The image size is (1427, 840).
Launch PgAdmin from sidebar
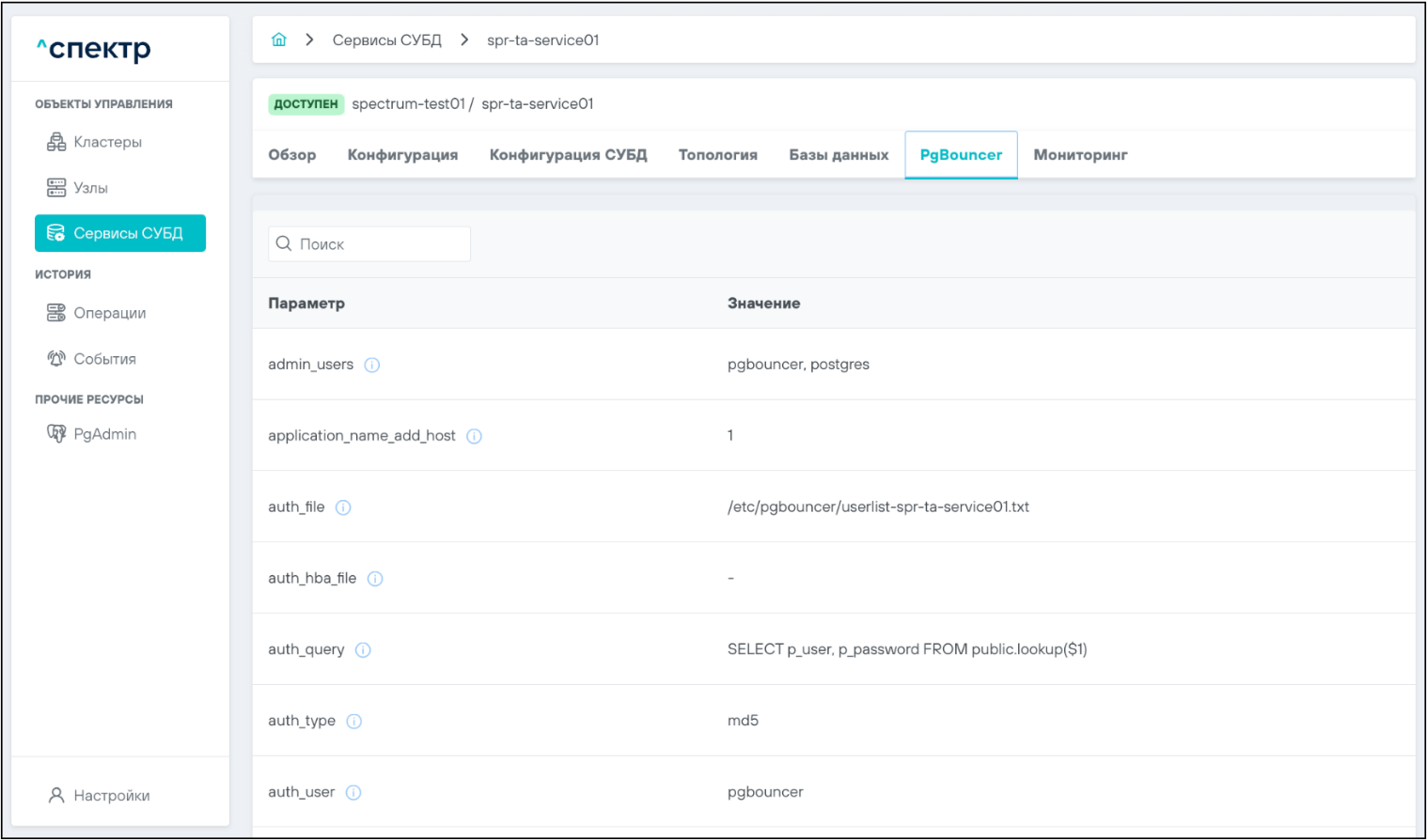click(104, 434)
